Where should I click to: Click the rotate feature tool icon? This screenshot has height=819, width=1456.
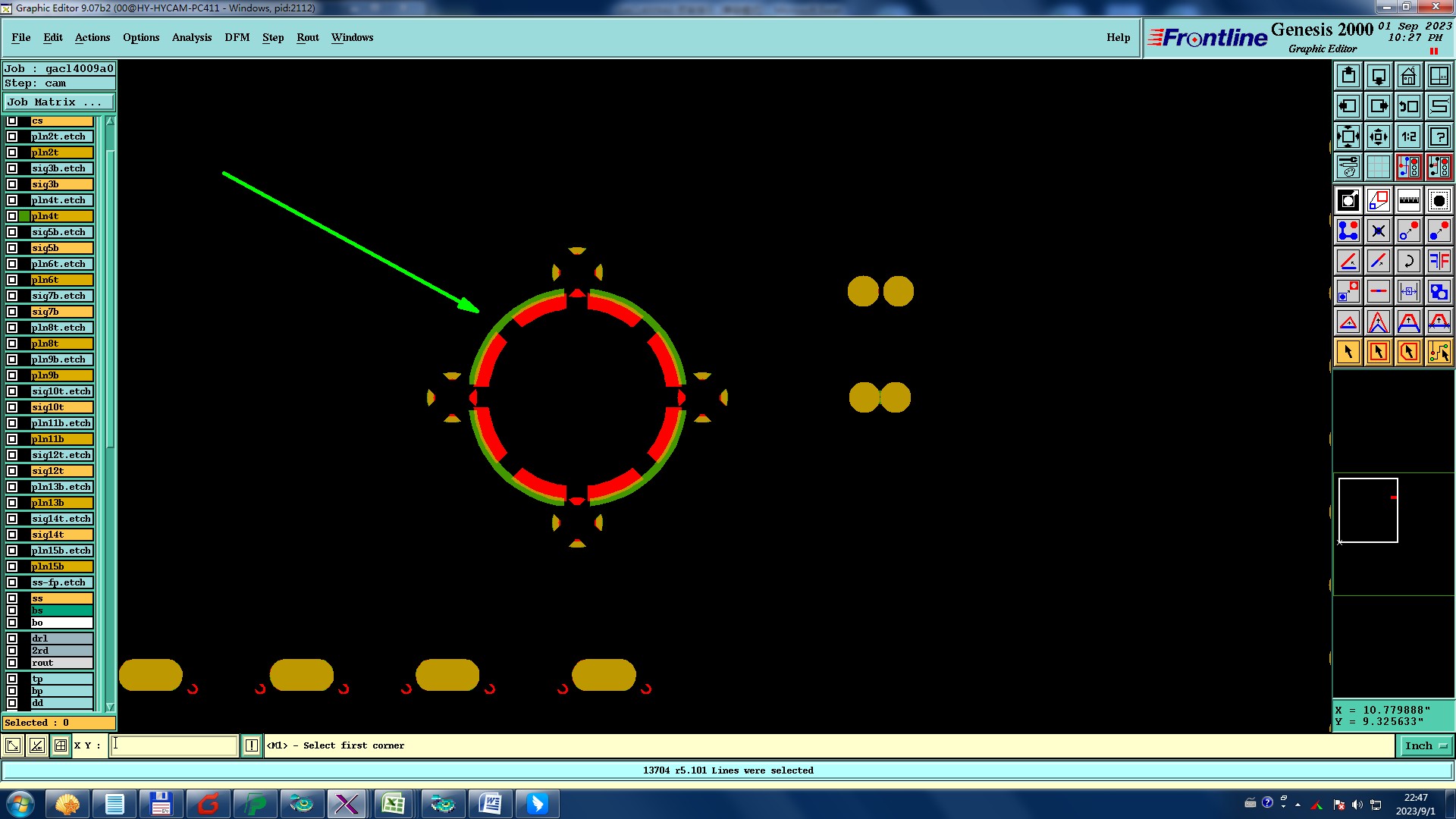pos(1408,261)
